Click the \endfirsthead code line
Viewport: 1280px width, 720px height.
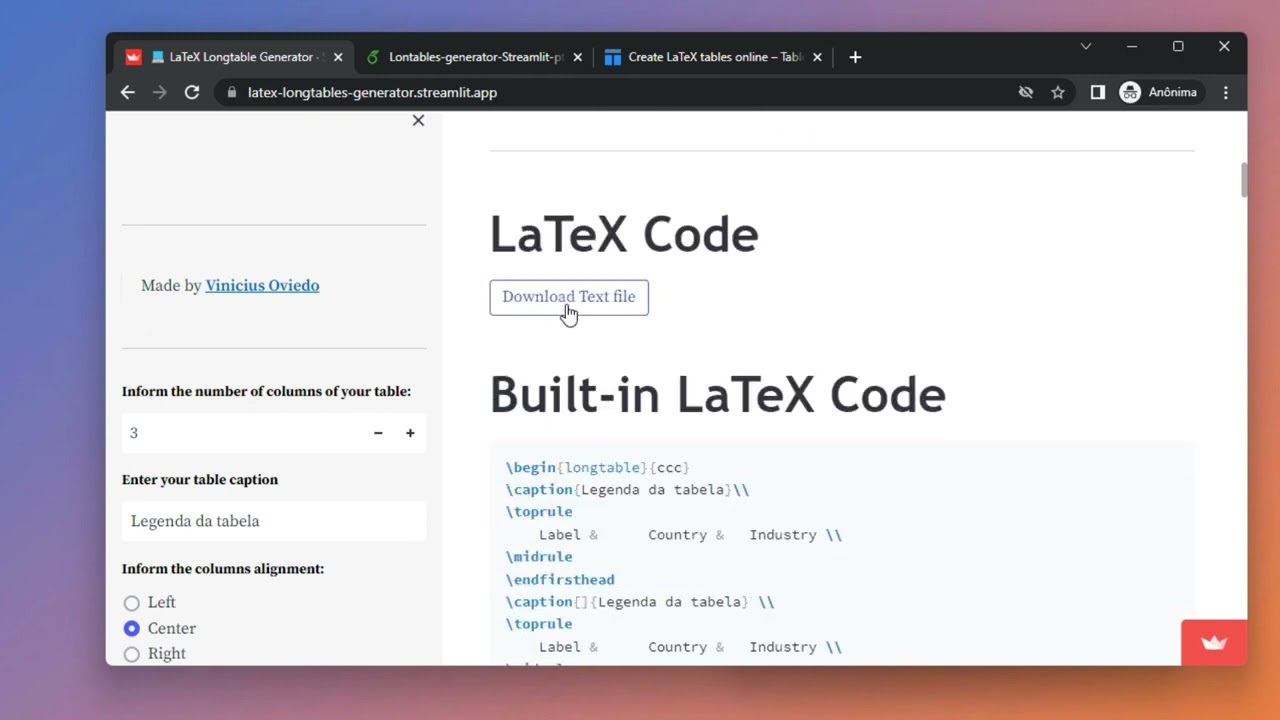pyautogui.click(x=560, y=579)
